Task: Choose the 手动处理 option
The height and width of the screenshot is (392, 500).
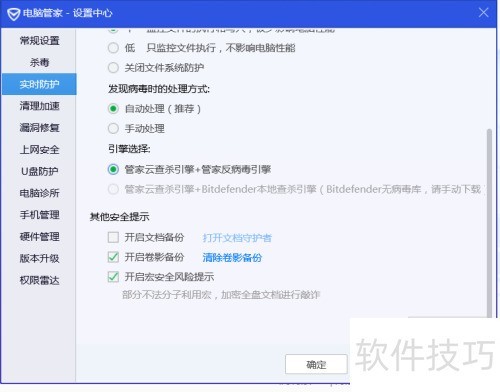Action: pyautogui.click(x=113, y=128)
